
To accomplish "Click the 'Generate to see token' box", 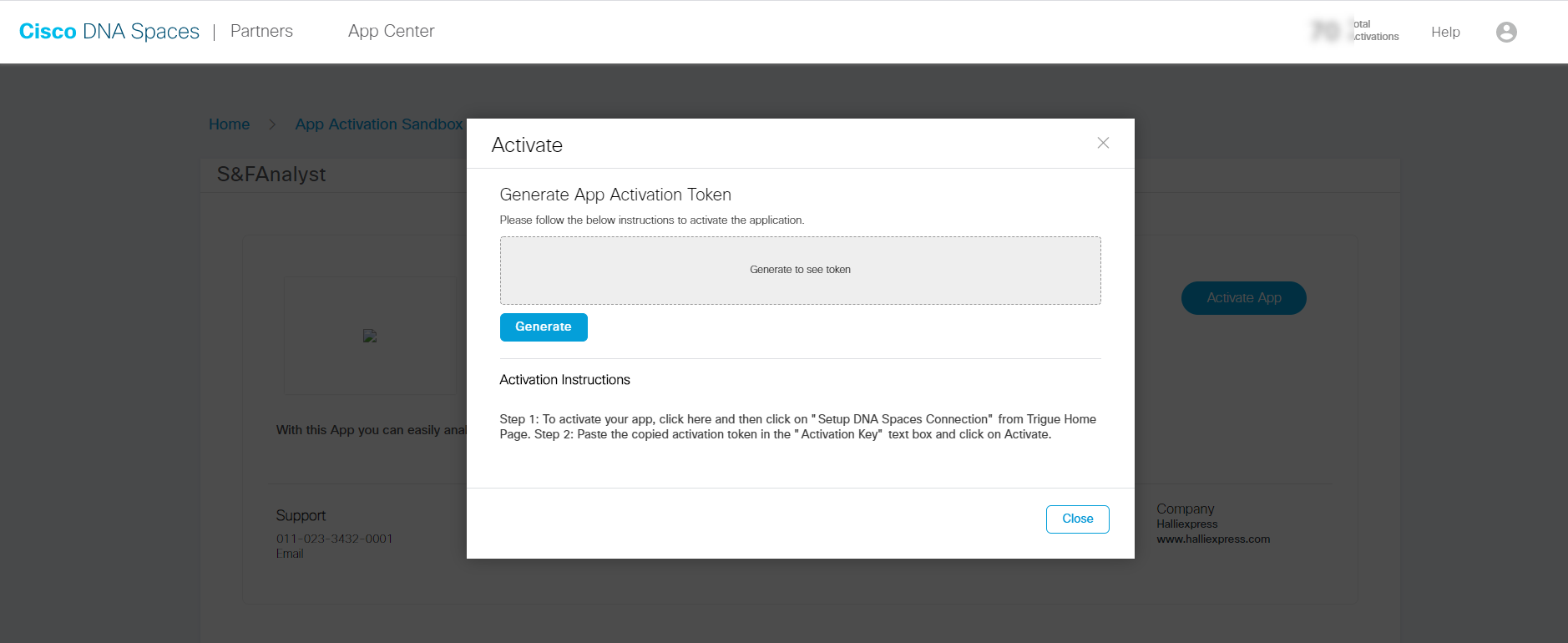I will pos(800,271).
